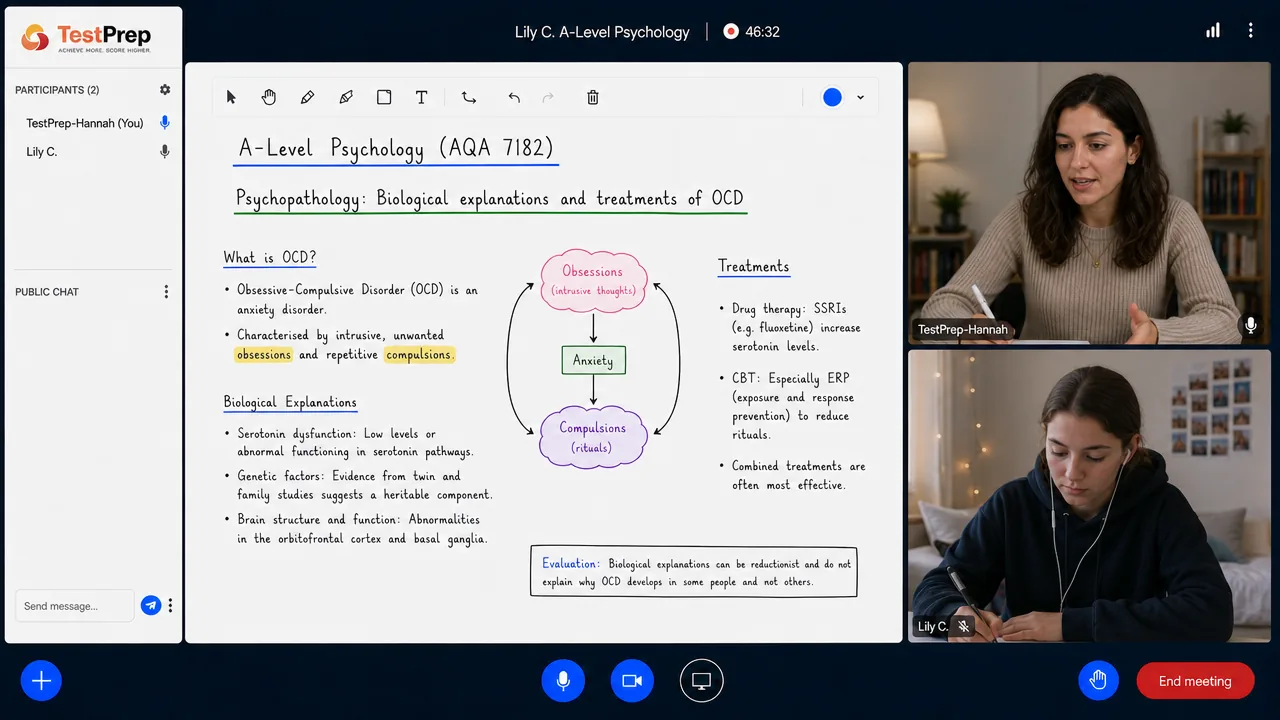Pick the blue pen color swatch

point(832,97)
